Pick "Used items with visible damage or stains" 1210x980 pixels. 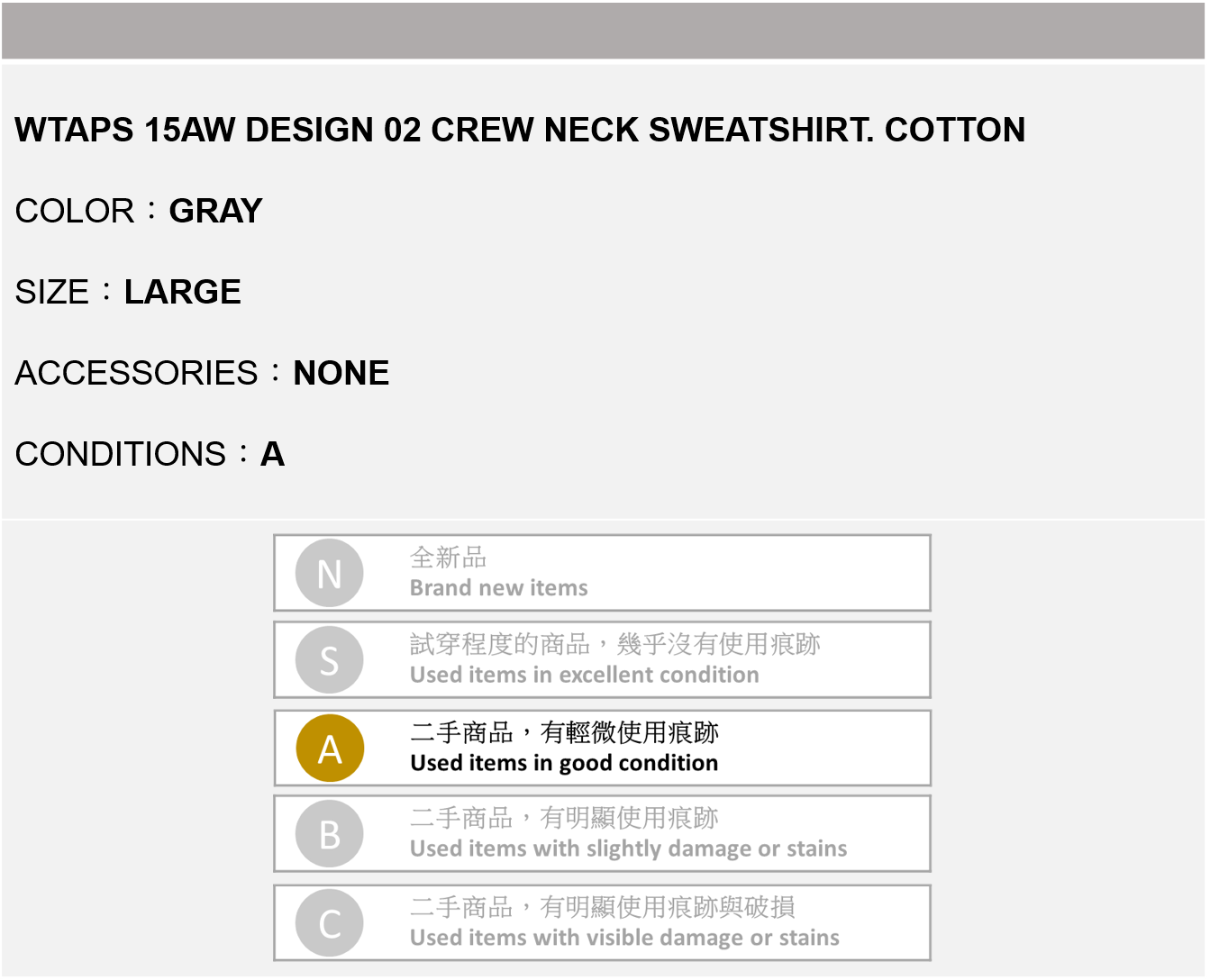[624, 938]
